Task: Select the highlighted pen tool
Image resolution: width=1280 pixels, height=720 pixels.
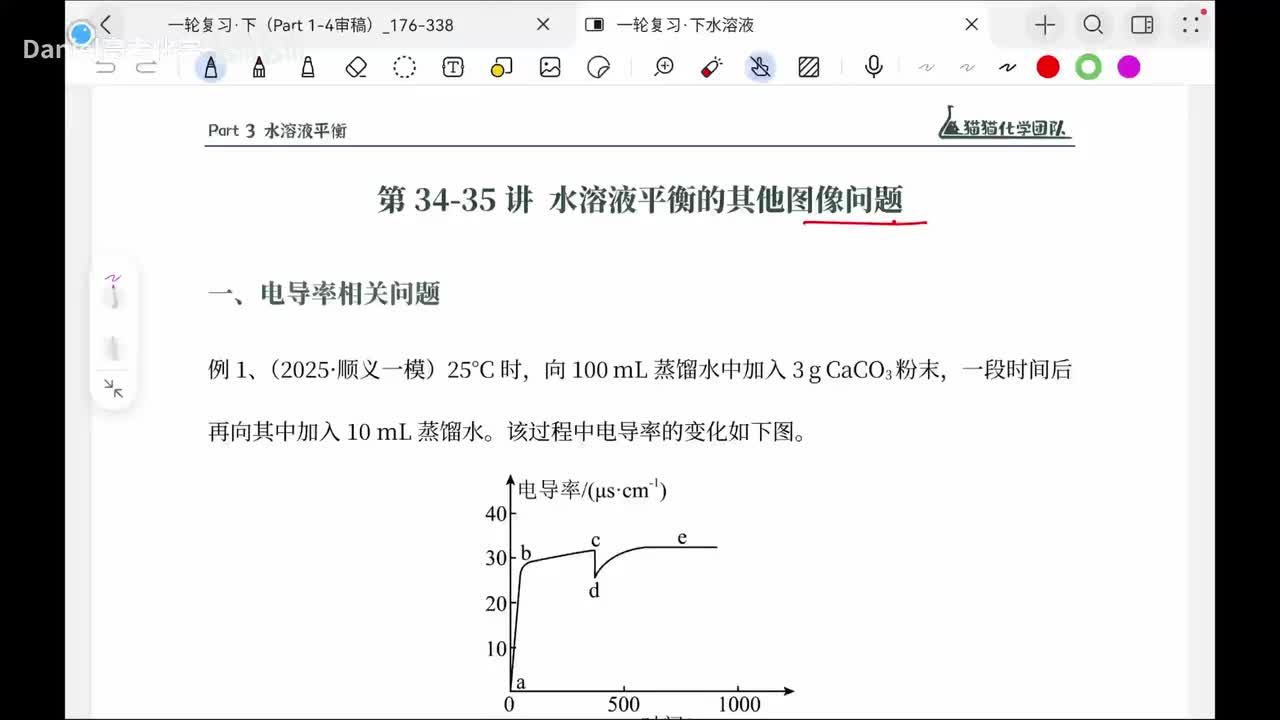Action: [x=211, y=67]
